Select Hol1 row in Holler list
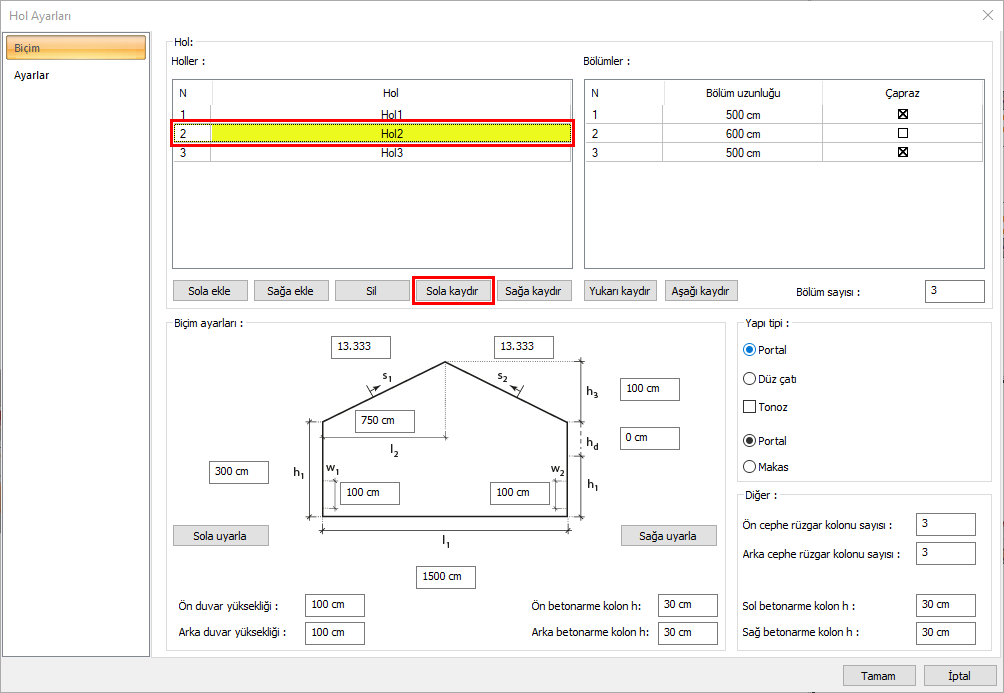Viewport: 1004px width, 693px height. point(390,114)
